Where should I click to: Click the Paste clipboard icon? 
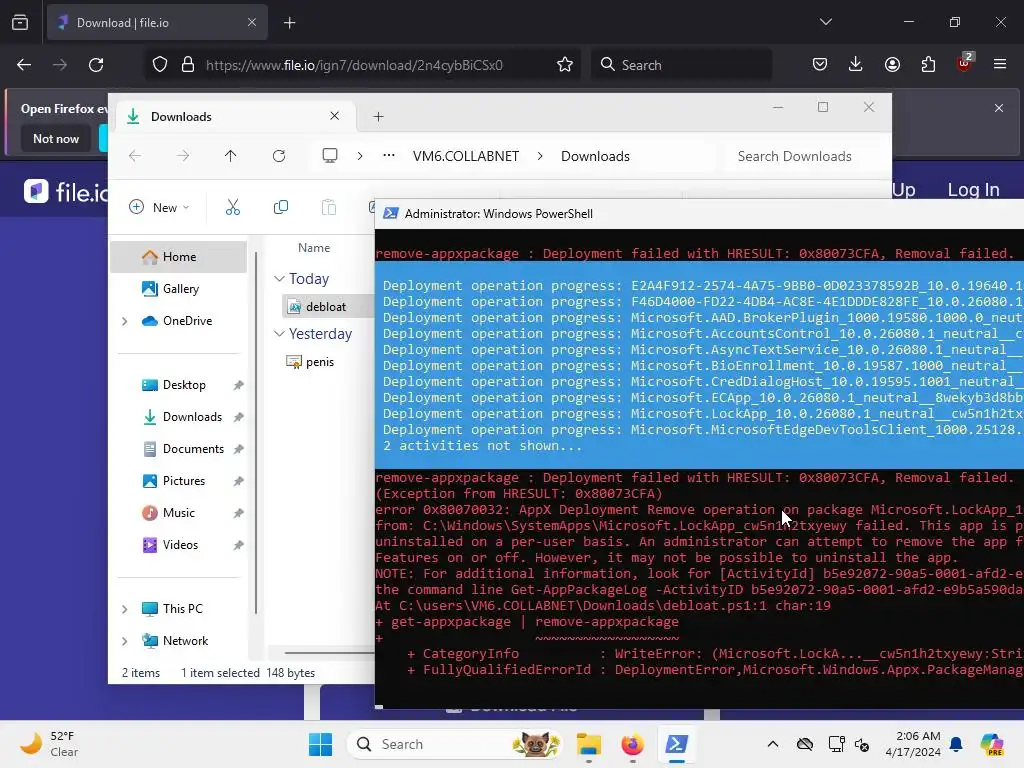point(329,207)
